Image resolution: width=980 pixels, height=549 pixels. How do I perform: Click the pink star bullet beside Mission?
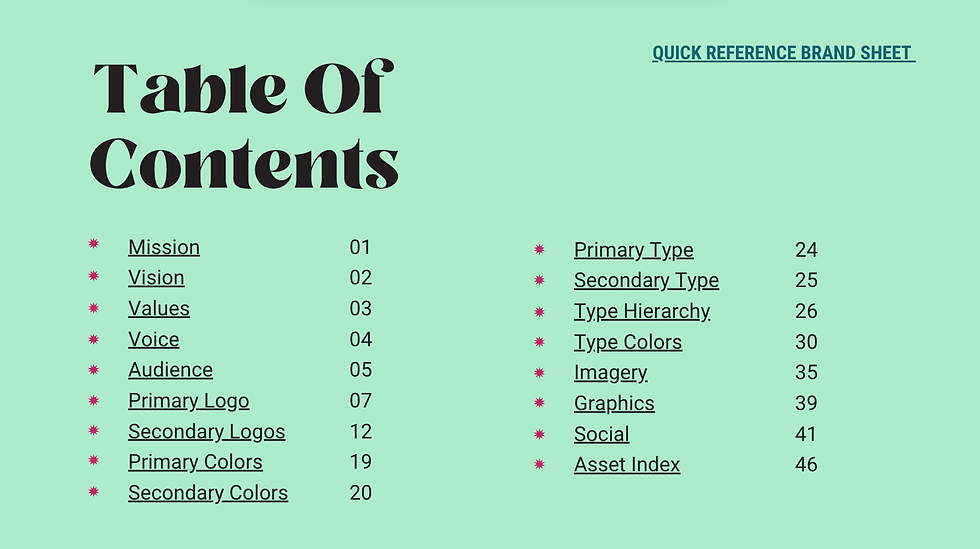point(94,243)
